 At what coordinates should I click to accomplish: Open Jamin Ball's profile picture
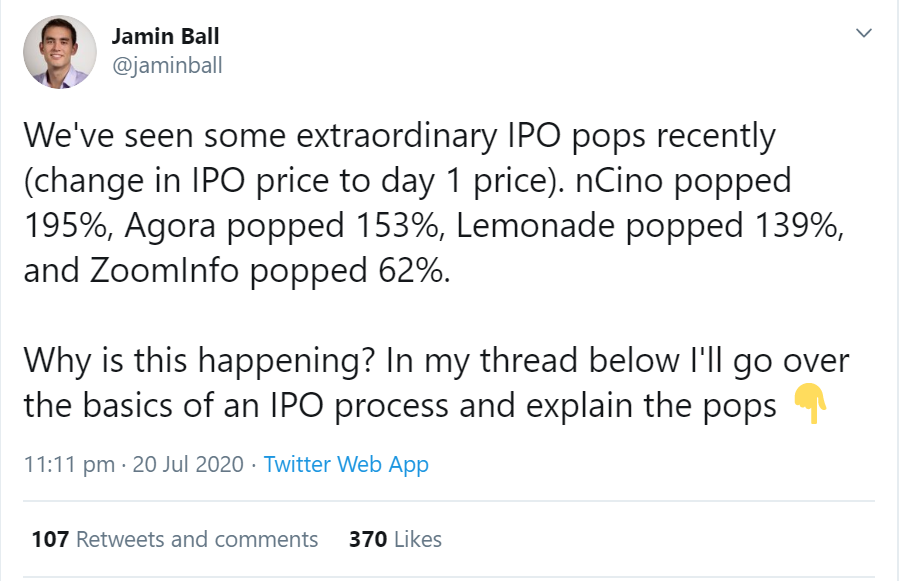[59, 52]
